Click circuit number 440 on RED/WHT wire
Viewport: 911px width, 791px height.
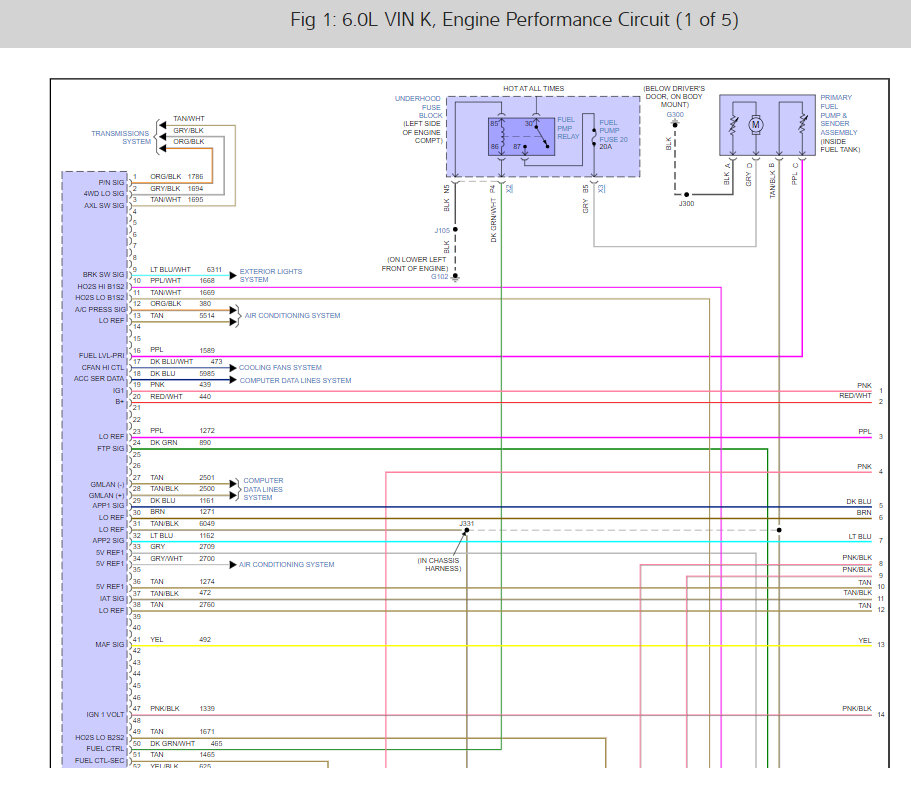(x=205, y=396)
